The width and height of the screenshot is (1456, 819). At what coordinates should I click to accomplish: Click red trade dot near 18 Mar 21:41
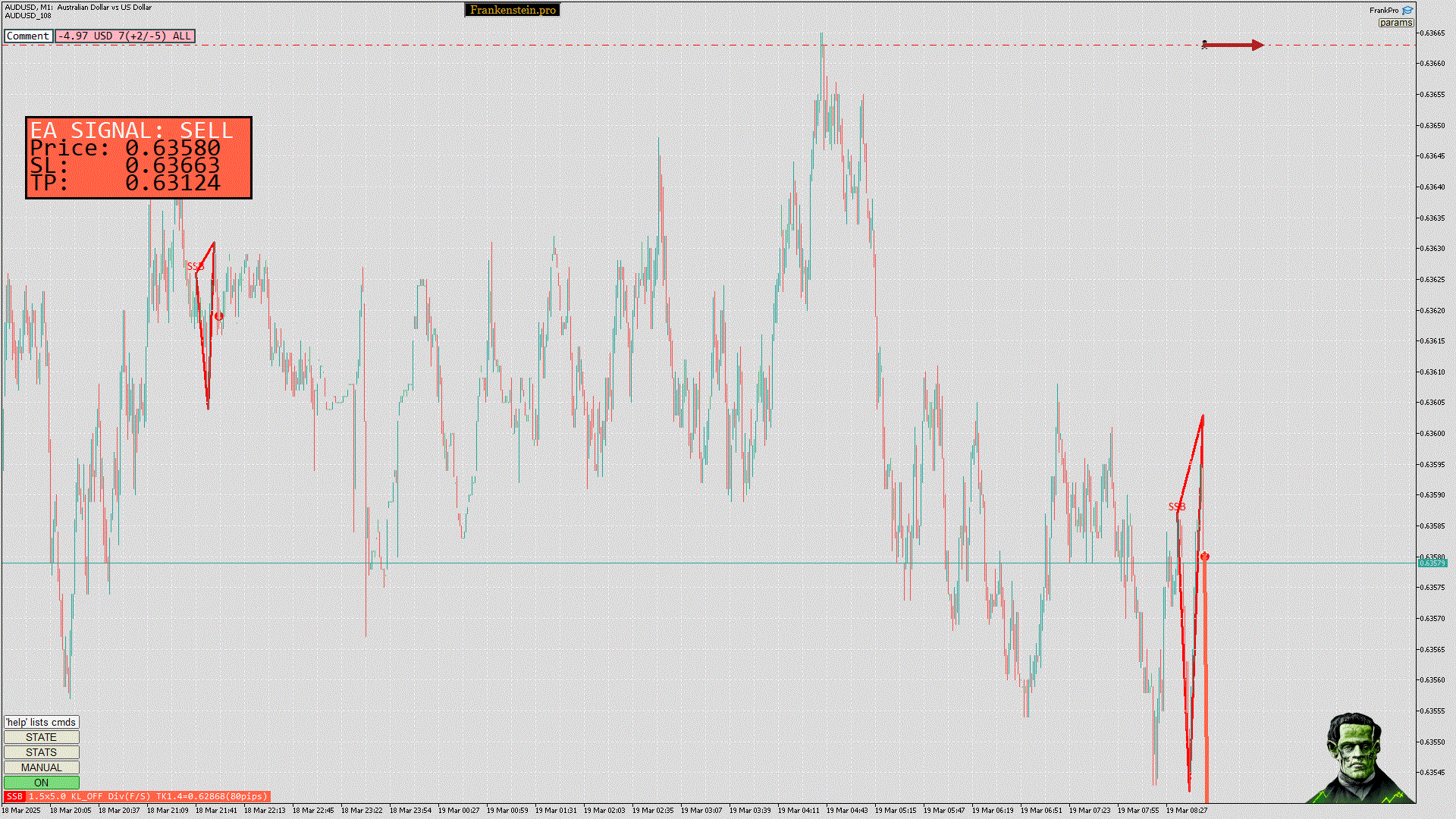click(218, 316)
